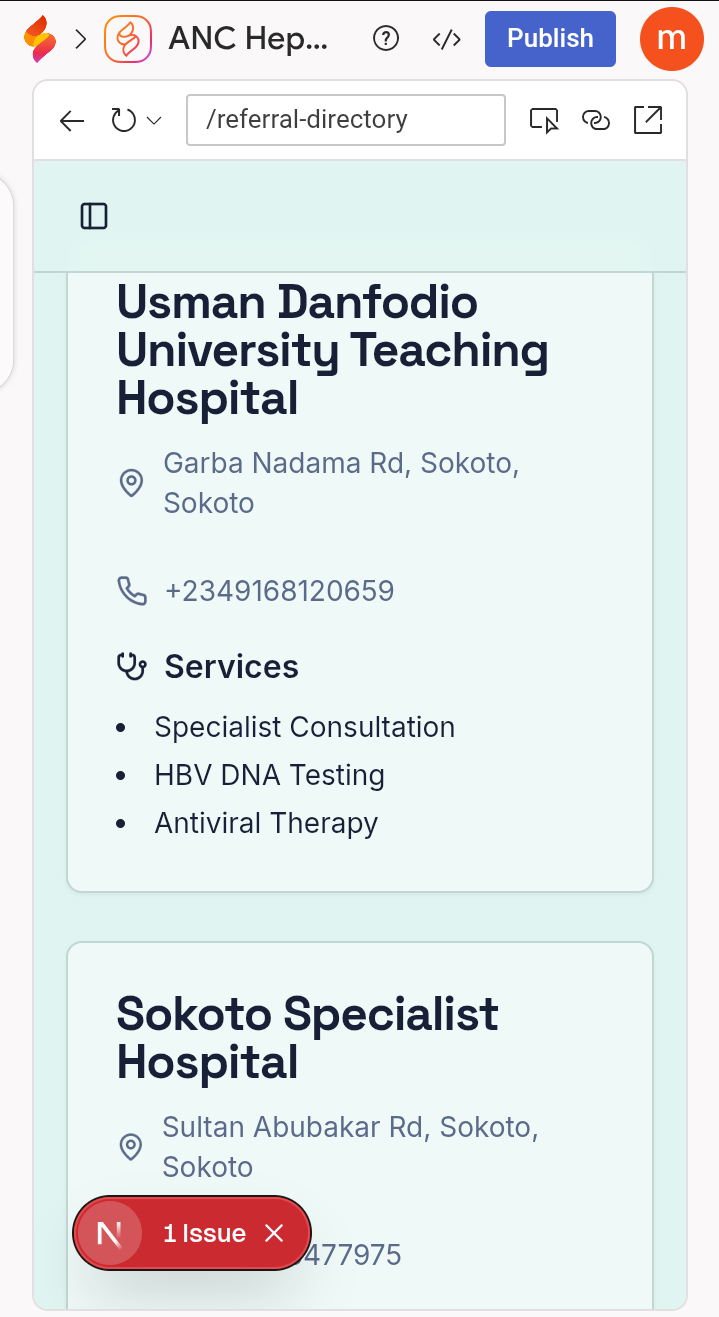
Task: Click the Publish button
Action: coord(550,39)
